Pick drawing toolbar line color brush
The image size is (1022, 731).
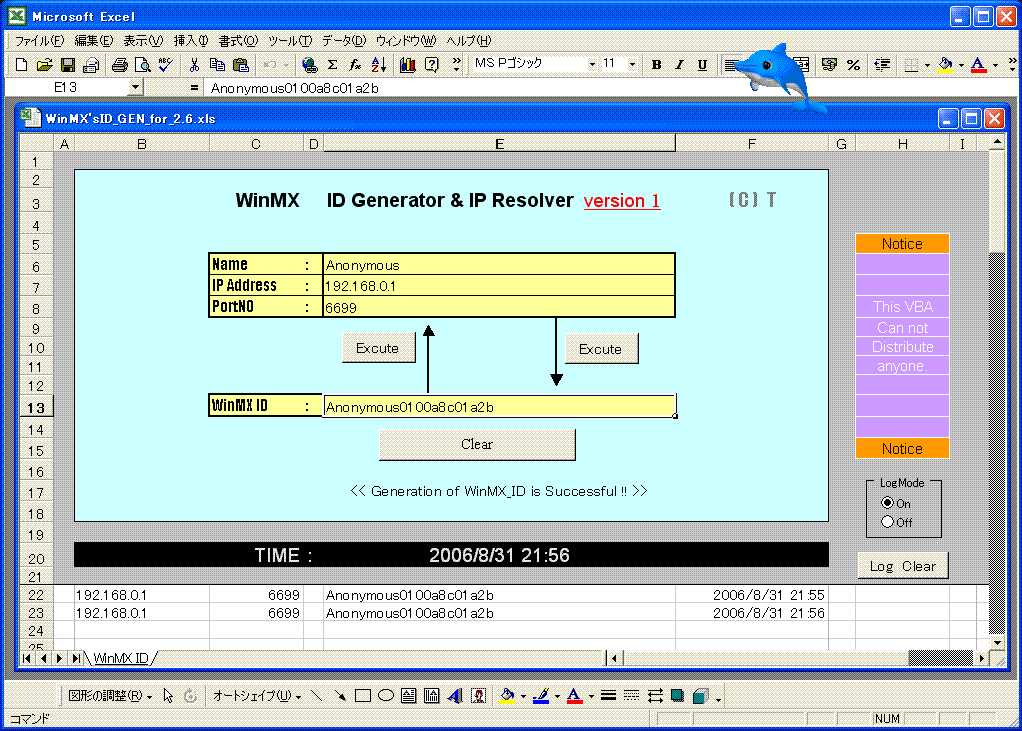(x=541, y=696)
